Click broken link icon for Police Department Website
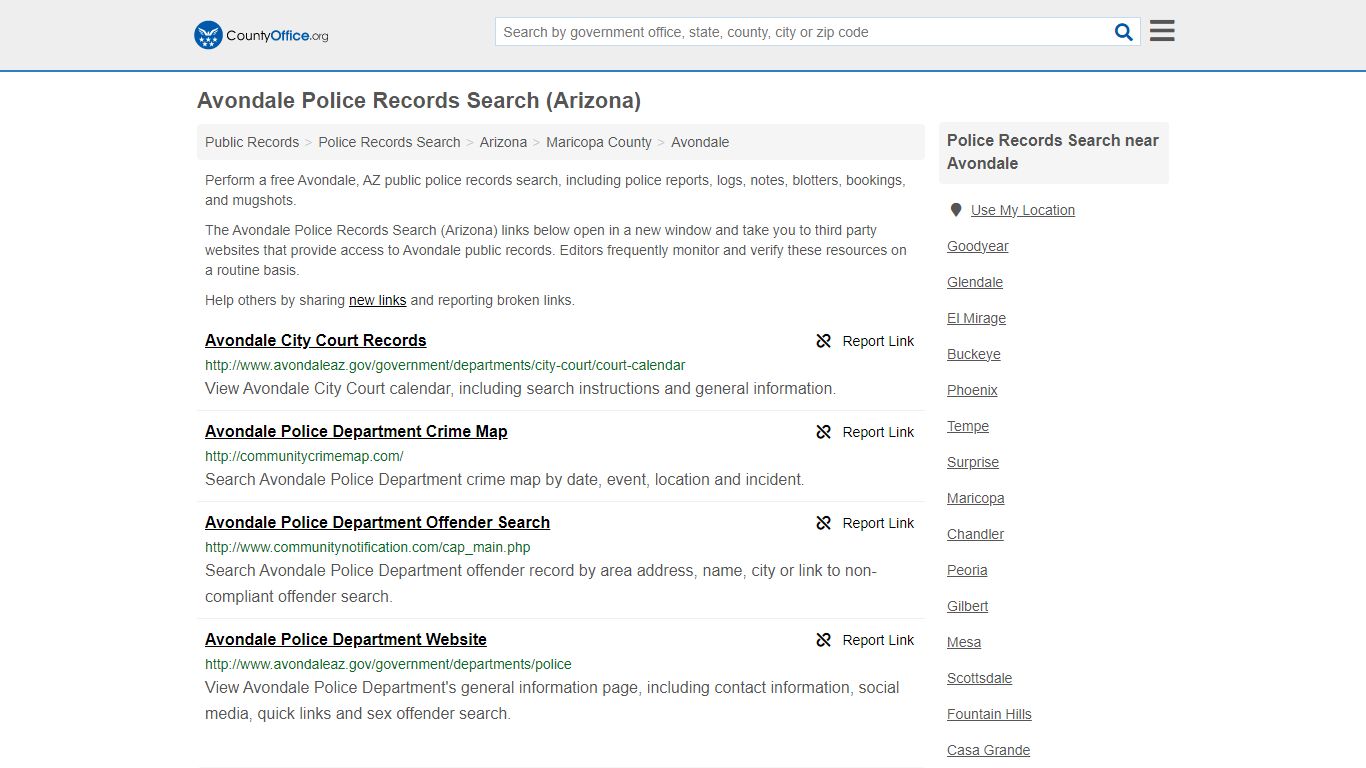 (824, 640)
